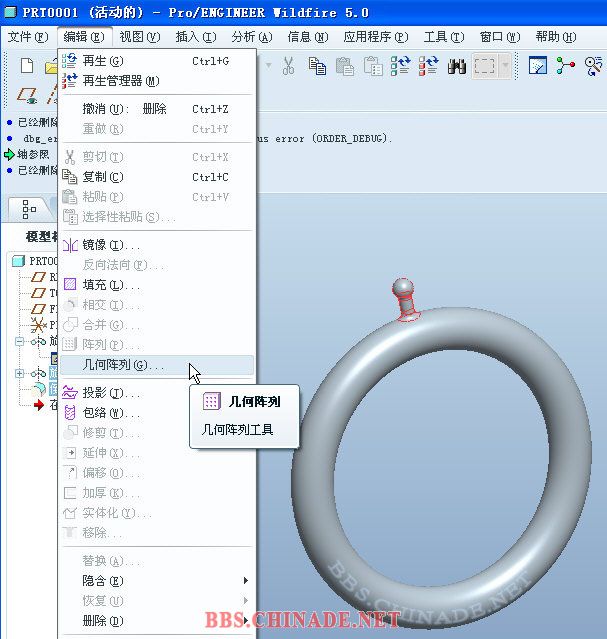The width and height of the screenshot is (607, 639).
Task: Click the Regenerate icon in Edit menu
Action: coord(69,61)
